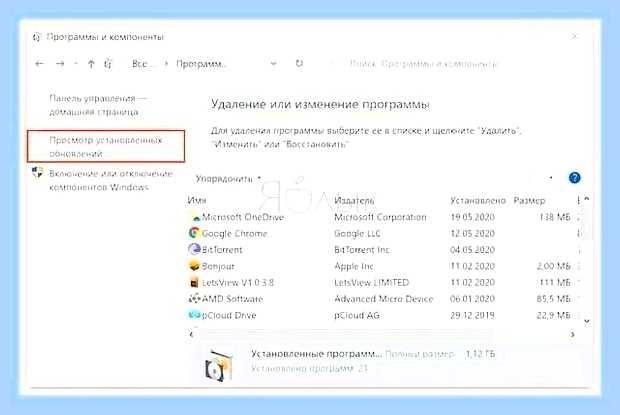Click the BitTorrent icon
This screenshot has height=415, width=620.
(x=194, y=249)
